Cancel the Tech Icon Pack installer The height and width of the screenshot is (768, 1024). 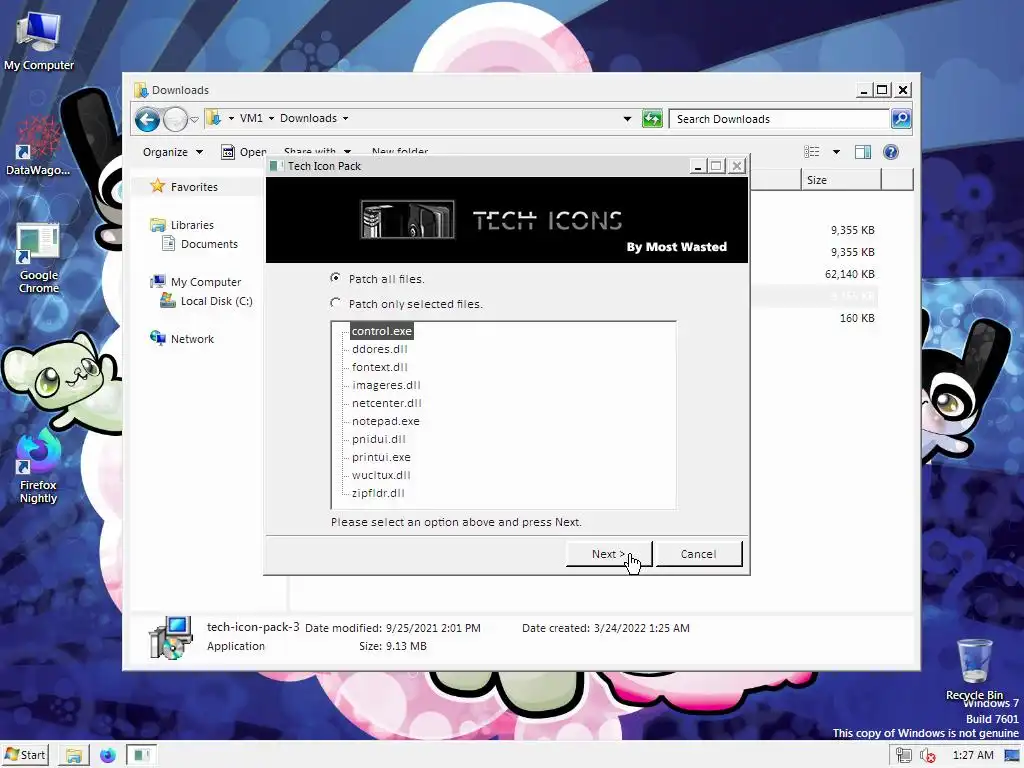click(699, 554)
